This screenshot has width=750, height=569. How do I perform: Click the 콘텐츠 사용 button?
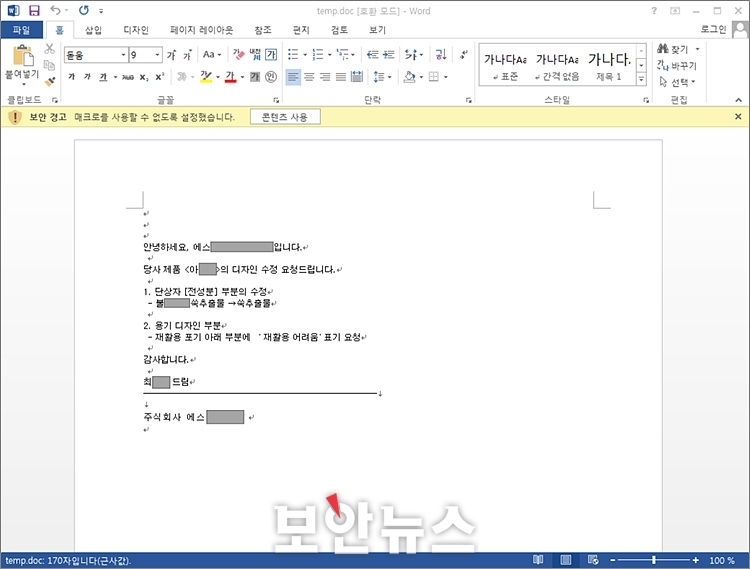tap(285, 117)
